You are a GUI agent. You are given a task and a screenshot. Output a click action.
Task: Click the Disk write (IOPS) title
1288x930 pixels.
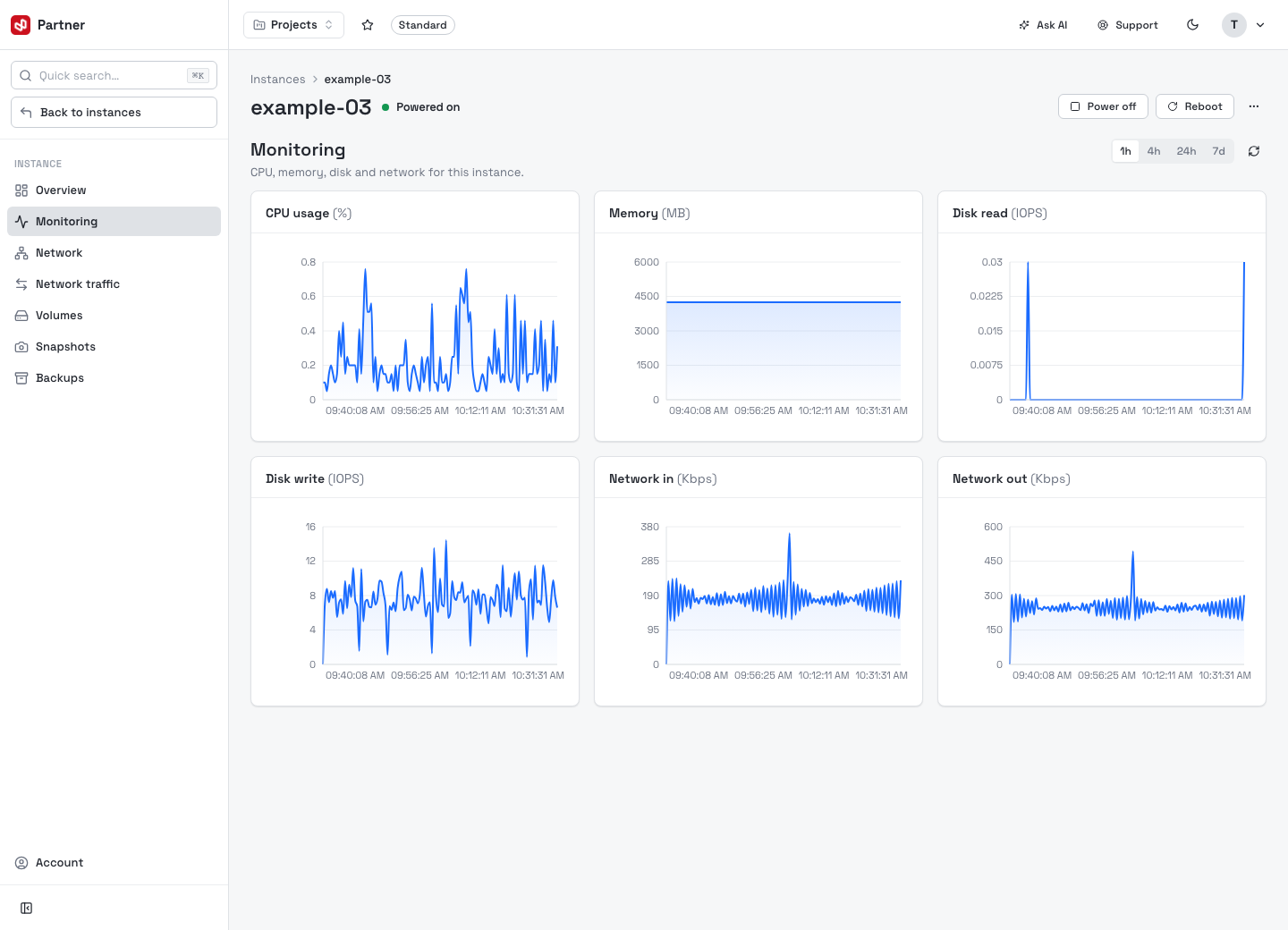(x=315, y=478)
